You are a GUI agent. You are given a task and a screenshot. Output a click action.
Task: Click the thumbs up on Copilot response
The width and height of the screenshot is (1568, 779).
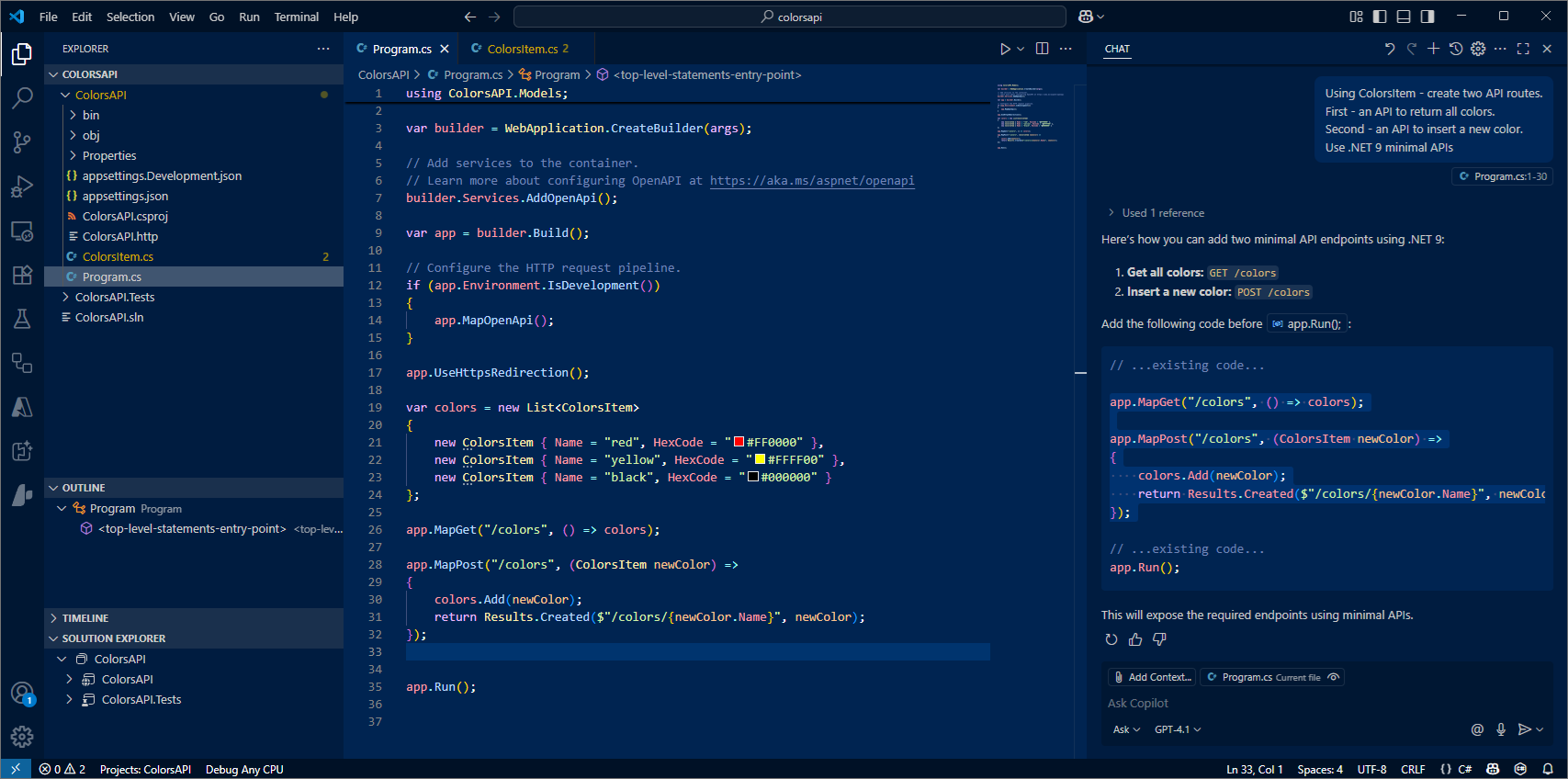coord(1135,639)
